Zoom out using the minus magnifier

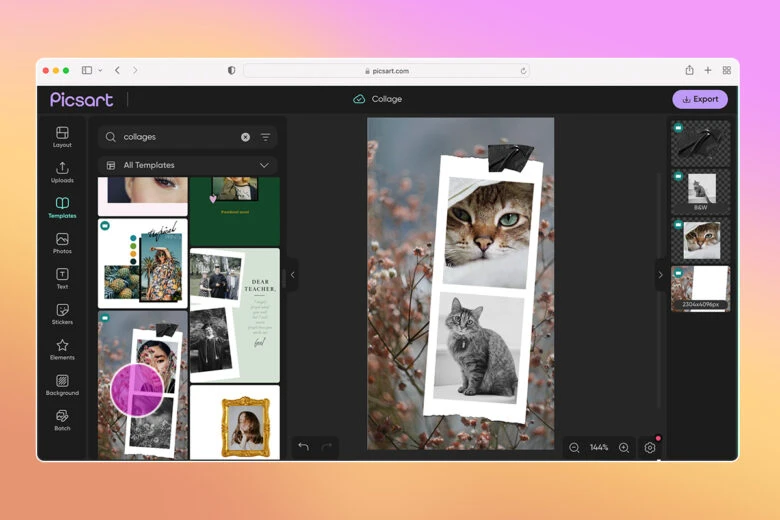click(x=574, y=448)
